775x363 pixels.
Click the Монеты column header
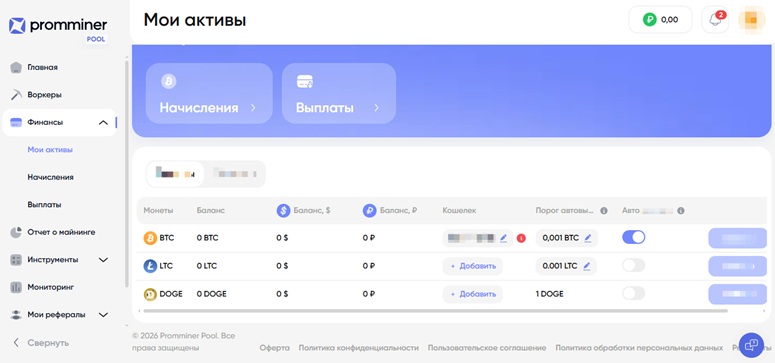point(158,210)
